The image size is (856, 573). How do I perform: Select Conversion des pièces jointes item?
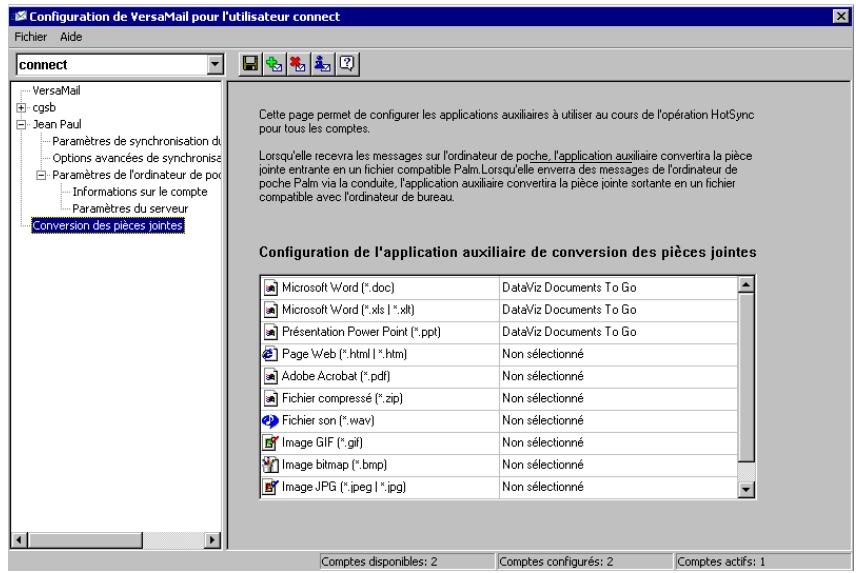(108, 225)
